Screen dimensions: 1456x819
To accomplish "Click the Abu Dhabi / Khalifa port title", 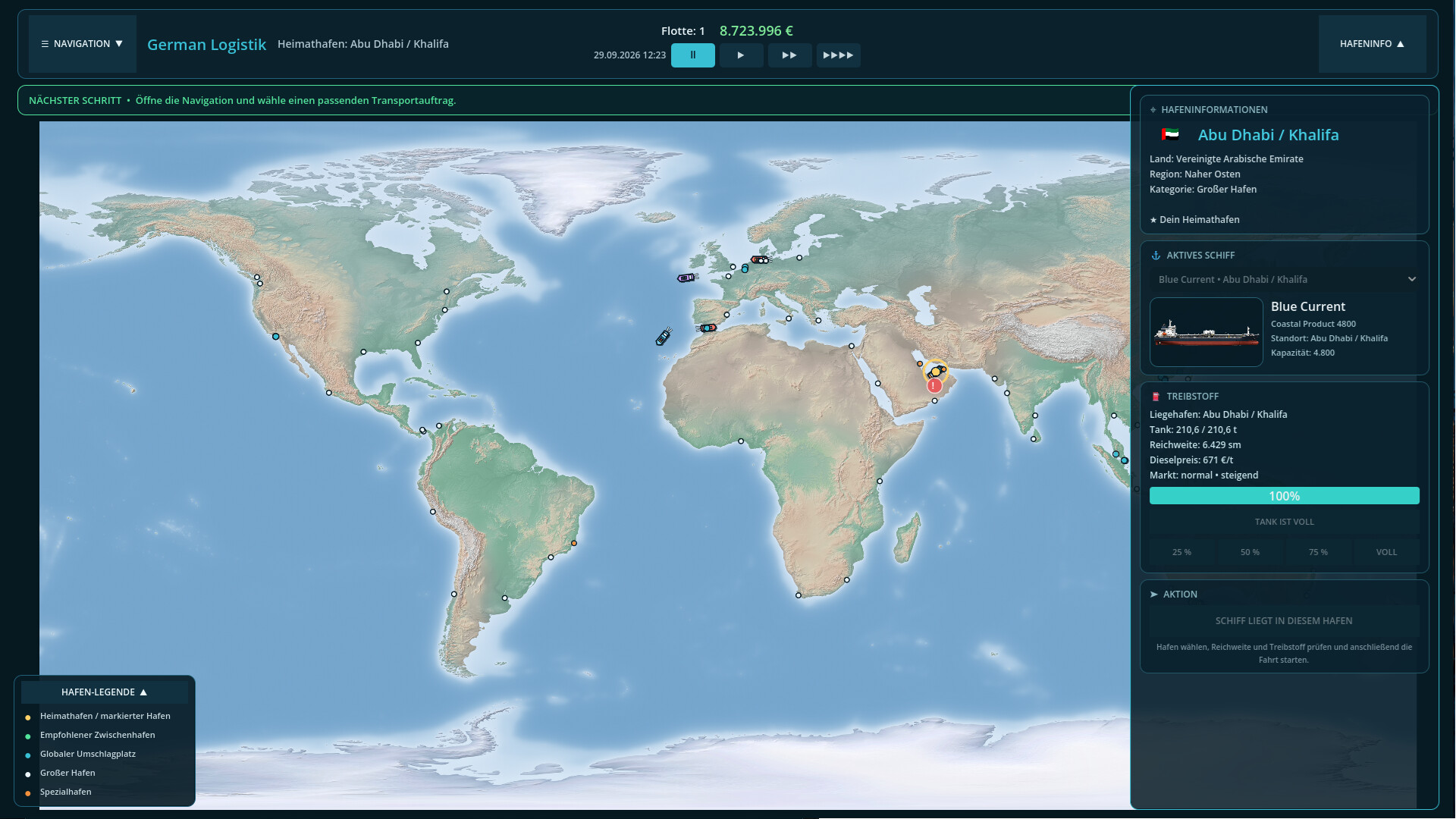I will coord(1269,135).
